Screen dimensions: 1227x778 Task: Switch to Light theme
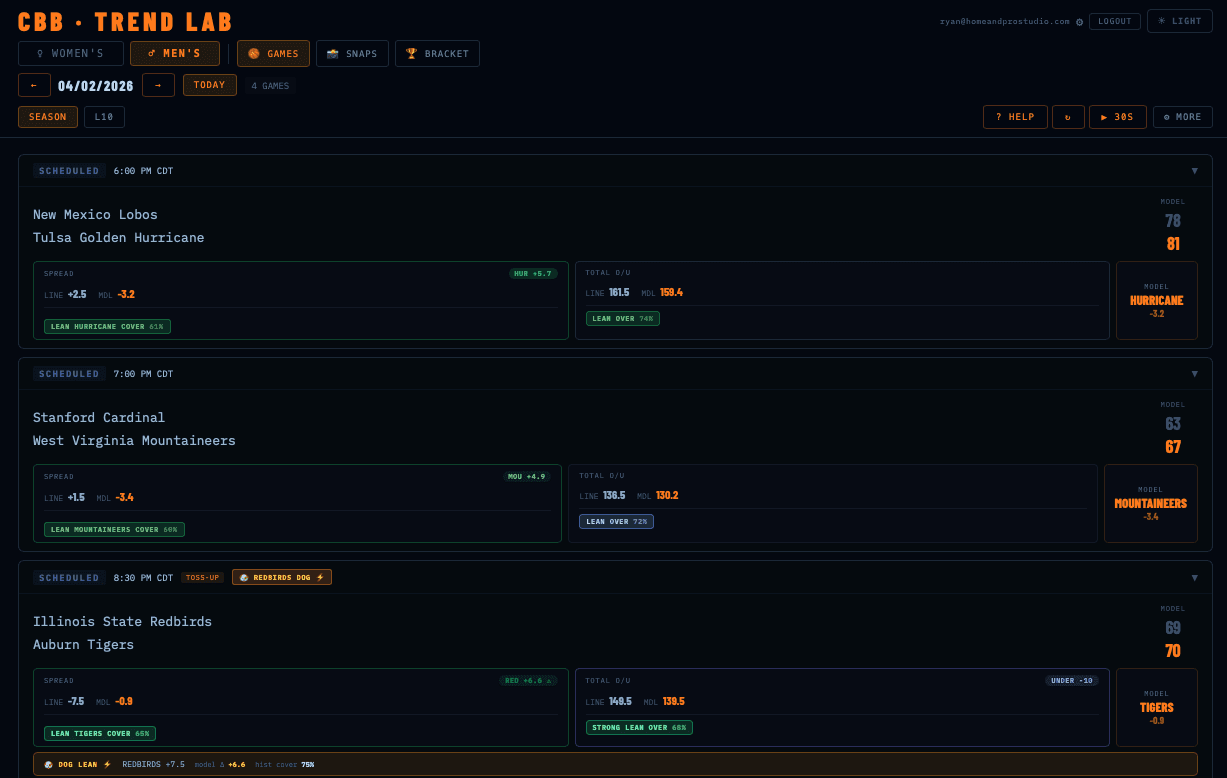[x=1180, y=21]
